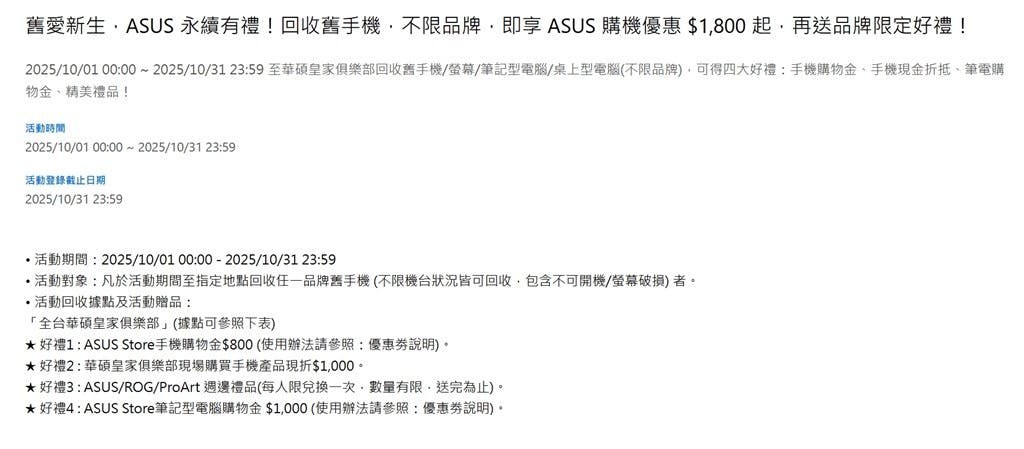Click the "活動期間" bullet line
Viewport: 1024px width, 449px height.
coord(180,259)
